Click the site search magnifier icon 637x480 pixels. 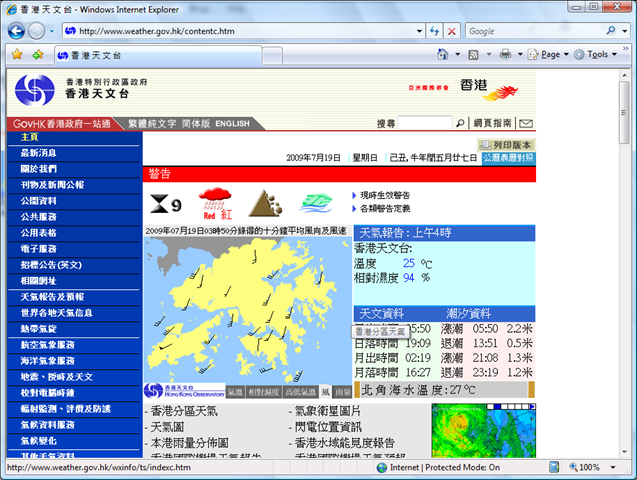pyautogui.click(x=460, y=123)
